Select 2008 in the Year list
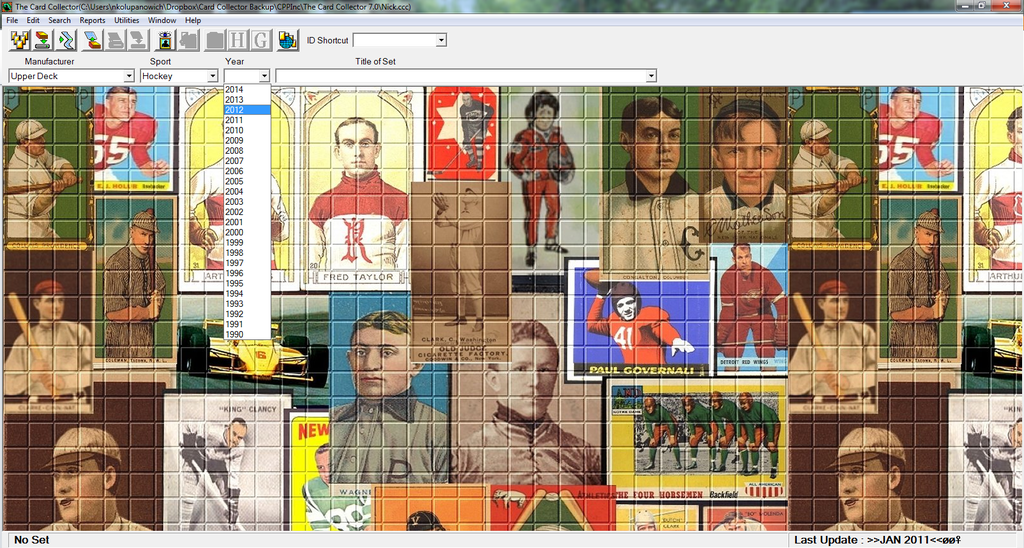Screen dimensions: 1024x548 247,151
